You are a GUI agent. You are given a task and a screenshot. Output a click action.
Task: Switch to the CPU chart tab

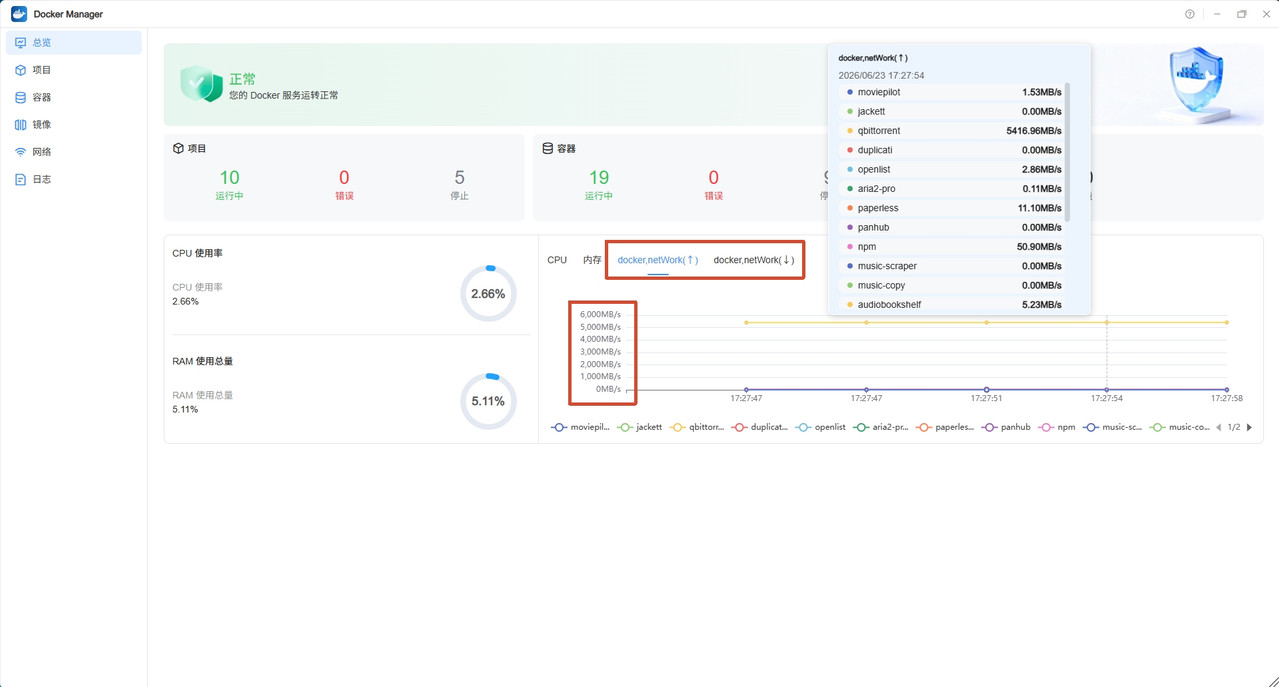(x=557, y=260)
